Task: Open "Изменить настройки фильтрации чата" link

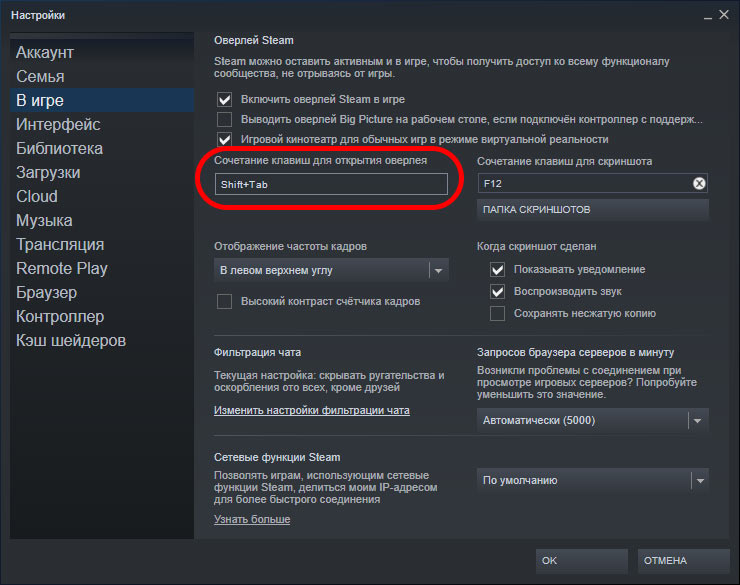Action: pyautogui.click(x=311, y=410)
